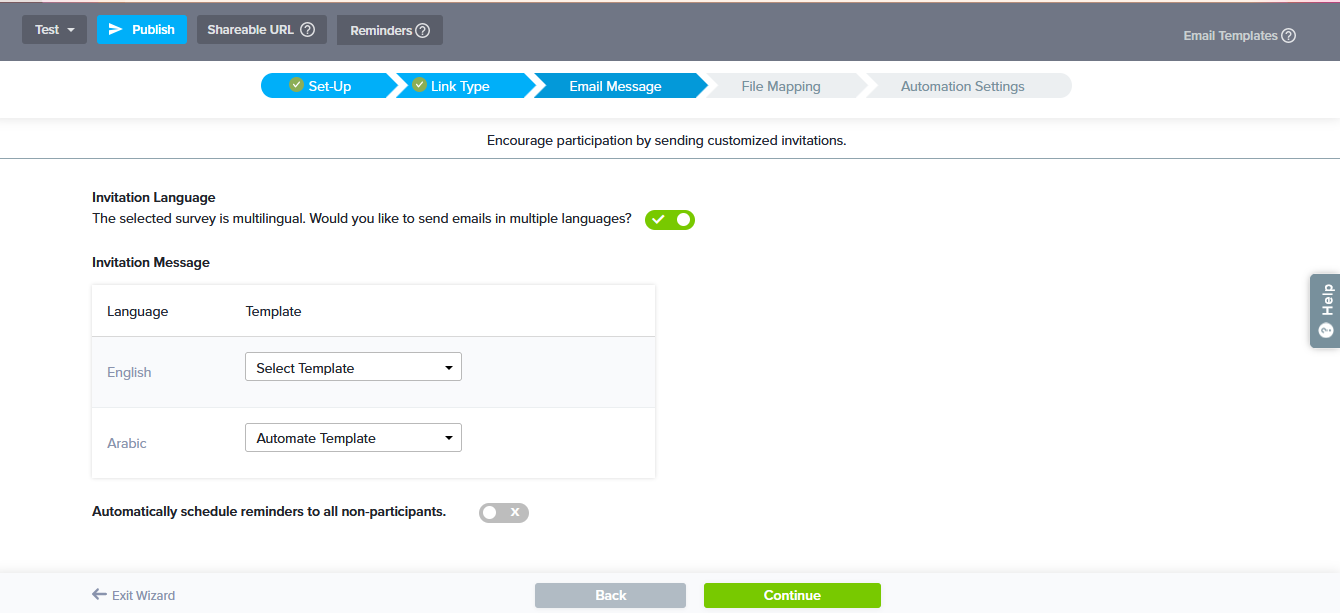Click the Reminders help question mark icon
The image size is (1340, 613).
point(423,31)
